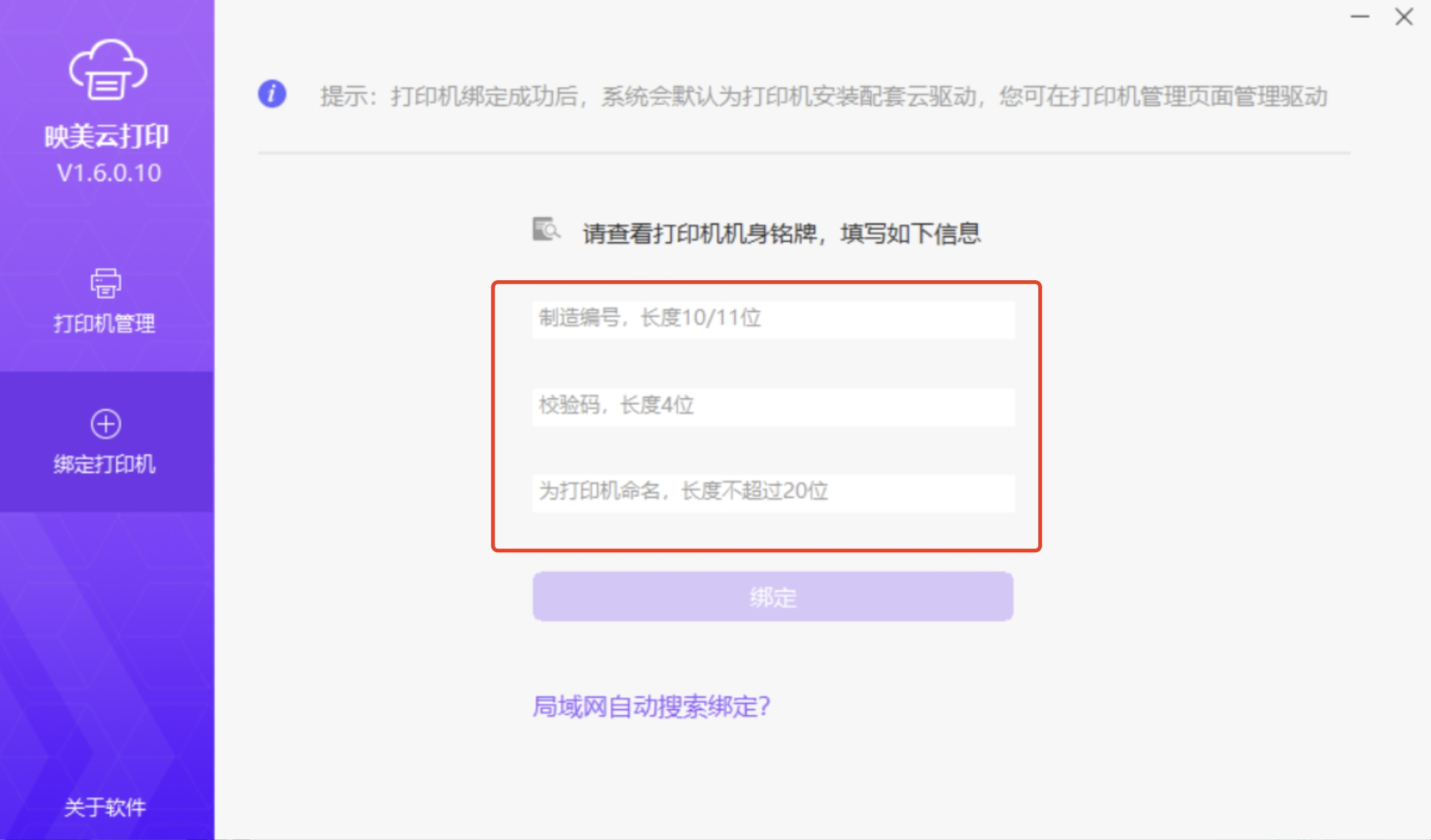The height and width of the screenshot is (840, 1431).
Task: Click the blue info icon next to the tip
Action: [x=272, y=94]
